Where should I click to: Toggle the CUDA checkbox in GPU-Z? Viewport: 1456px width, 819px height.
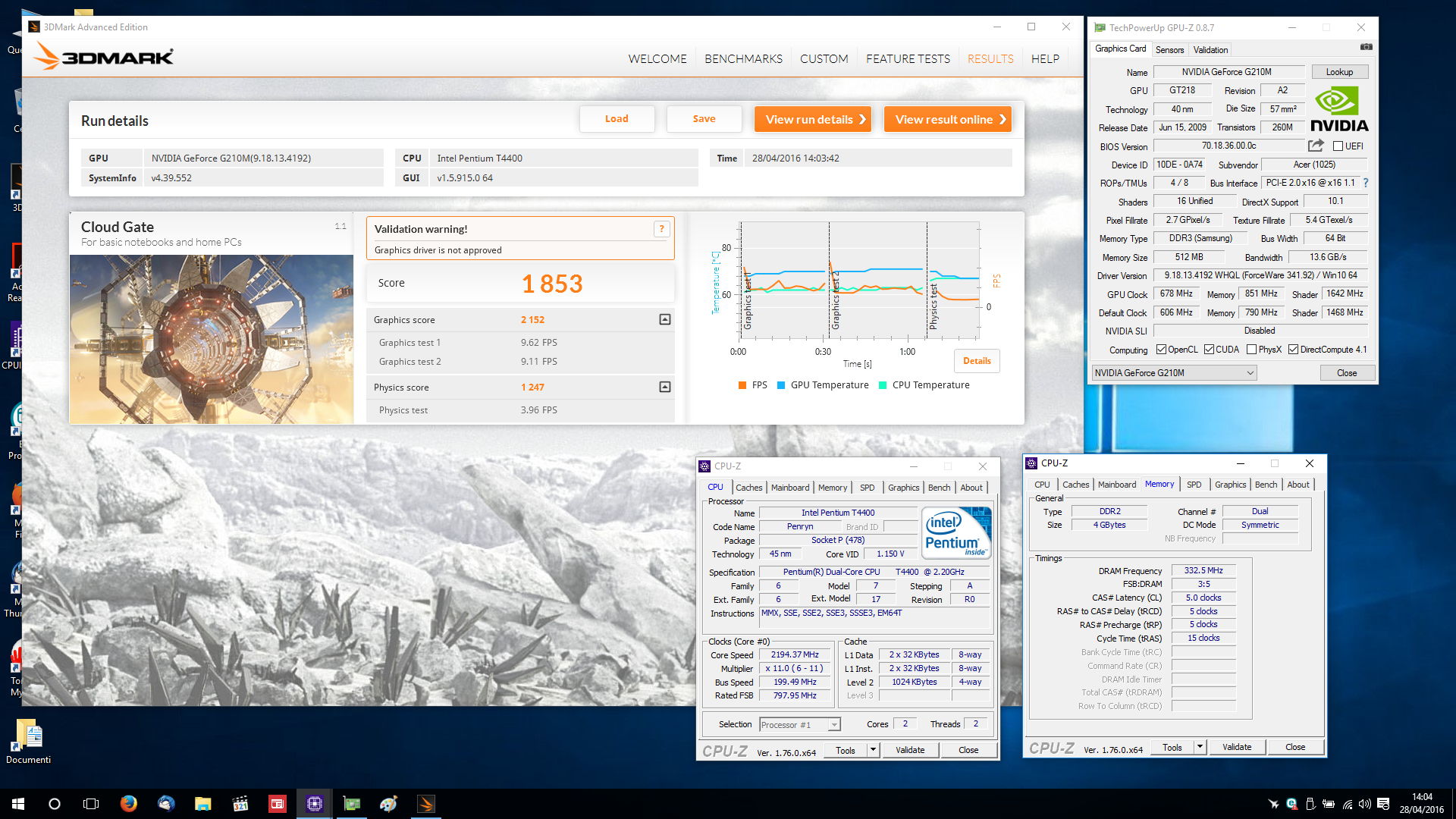click(1209, 350)
